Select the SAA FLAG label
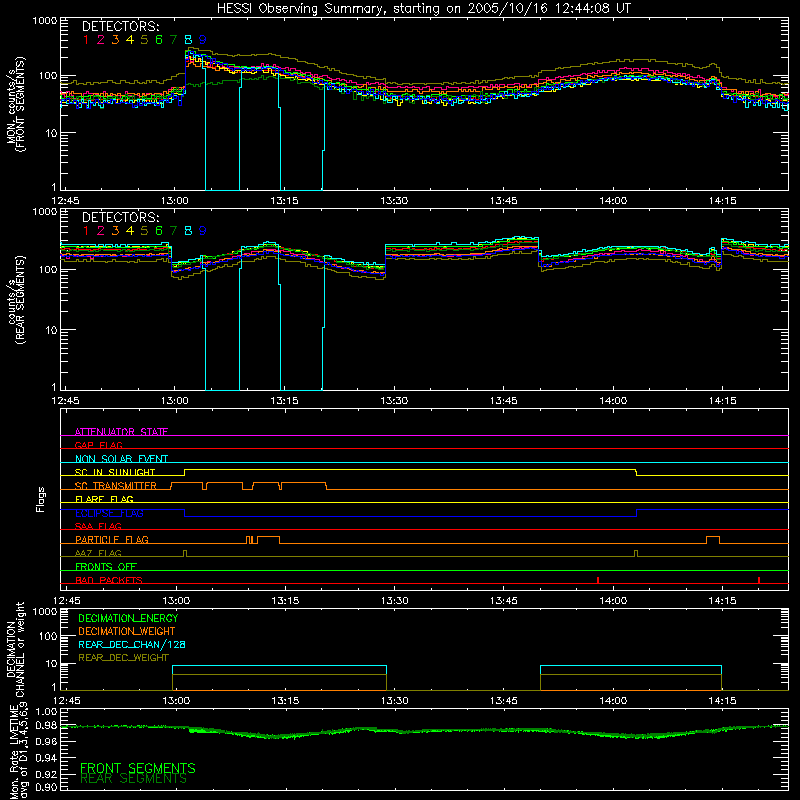 98,526
